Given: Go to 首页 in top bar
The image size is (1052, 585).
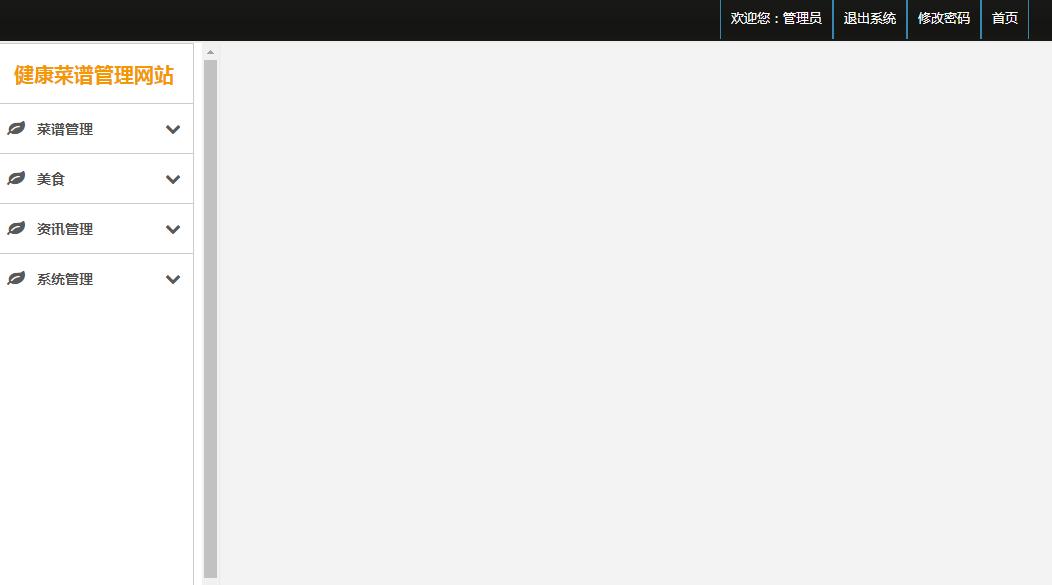Looking at the screenshot, I should pos(1004,19).
